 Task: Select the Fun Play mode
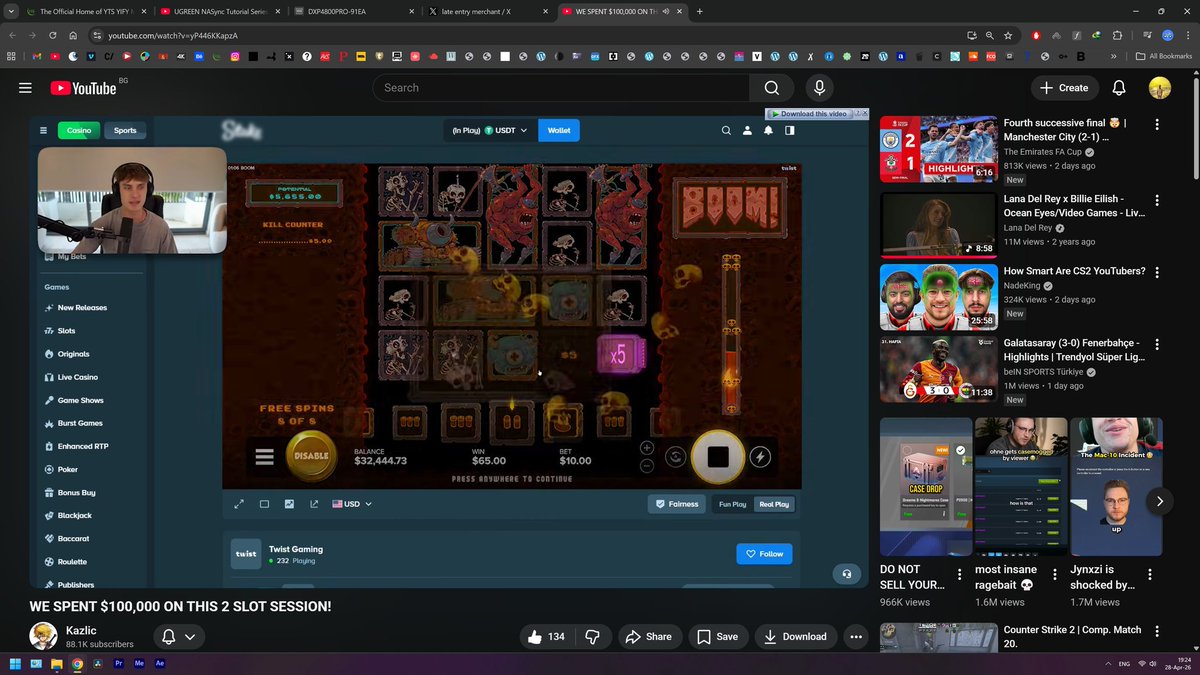[733, 504]
